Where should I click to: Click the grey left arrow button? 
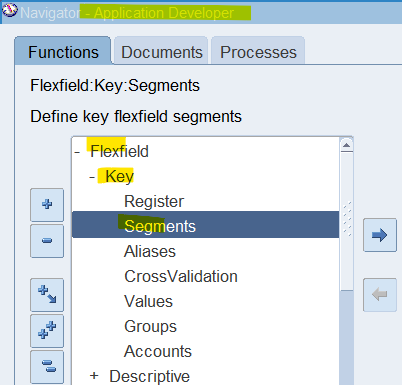380,295
